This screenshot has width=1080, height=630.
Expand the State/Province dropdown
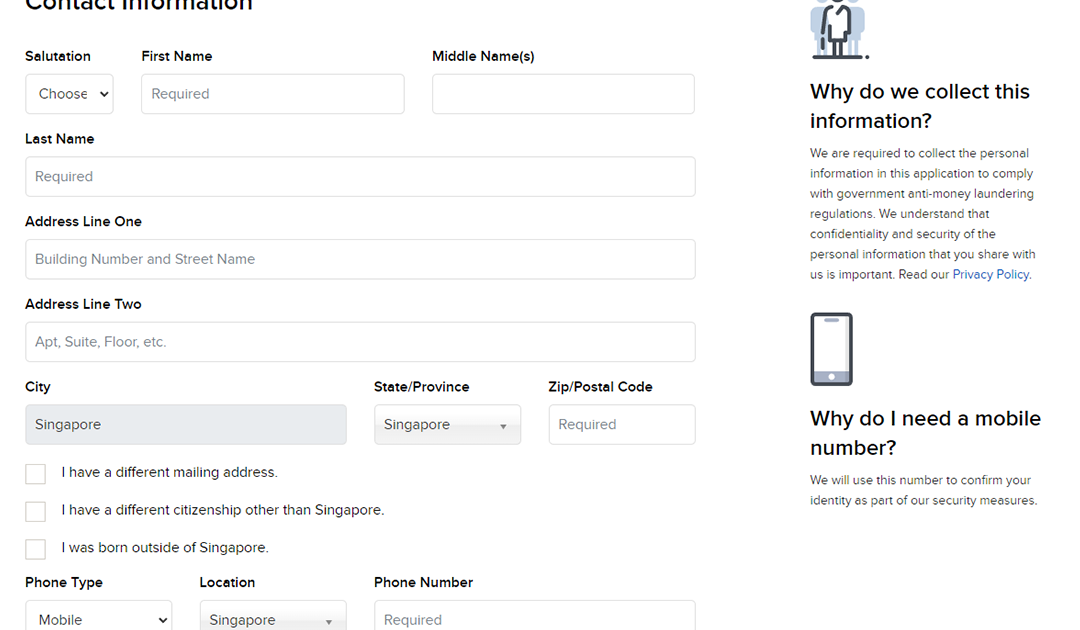[x=447, y=425]
